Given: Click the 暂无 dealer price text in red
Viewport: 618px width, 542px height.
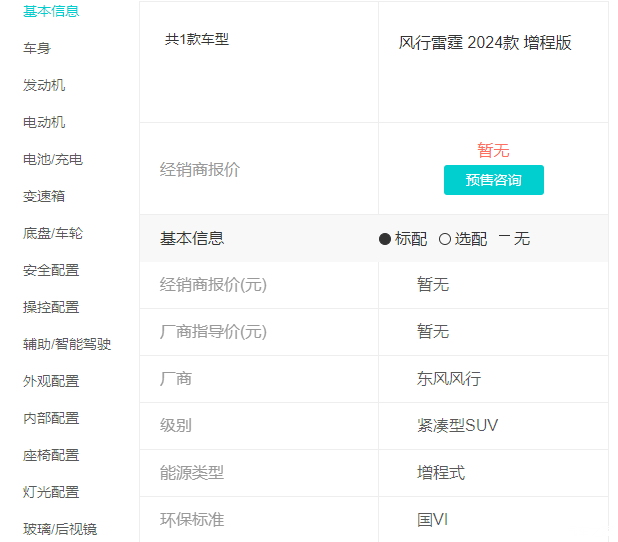Looking at the screenshot, I should (x=493, y=150).
